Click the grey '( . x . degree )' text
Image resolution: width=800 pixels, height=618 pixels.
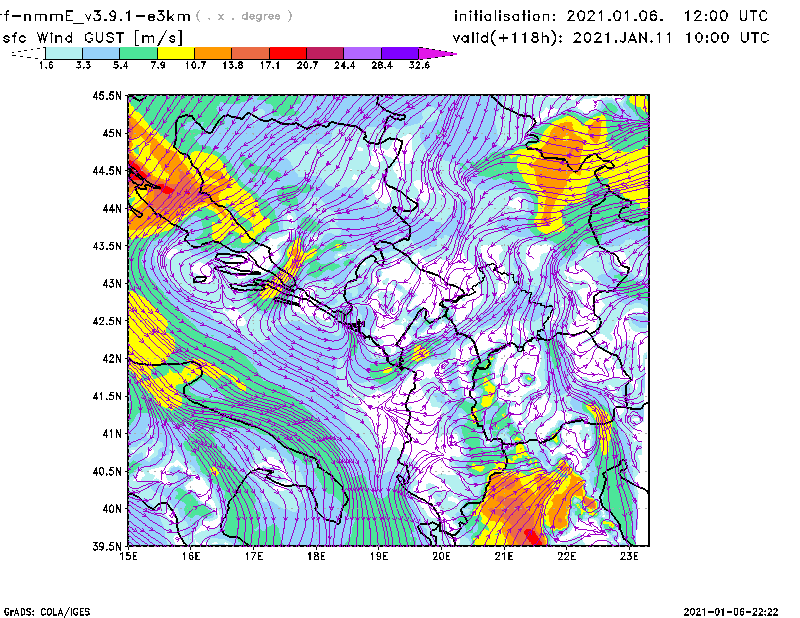tap(244, 16)
